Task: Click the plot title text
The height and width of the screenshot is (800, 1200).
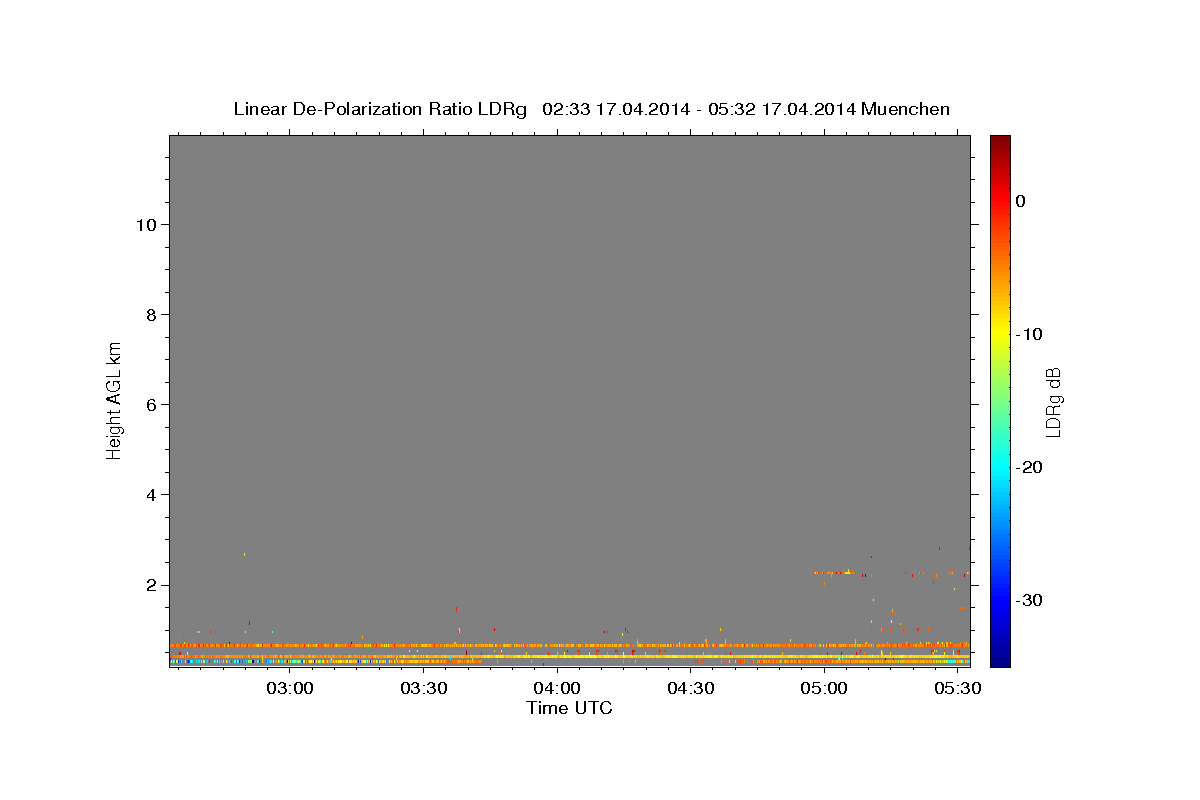Action: (591, 109)
